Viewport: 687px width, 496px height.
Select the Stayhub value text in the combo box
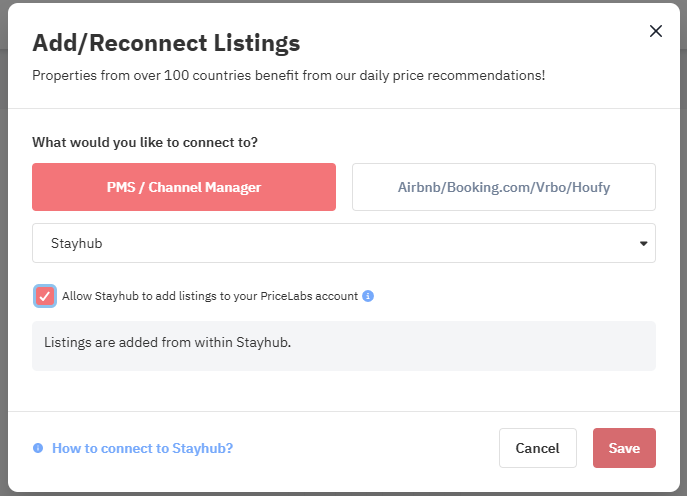tap(77, 243)
